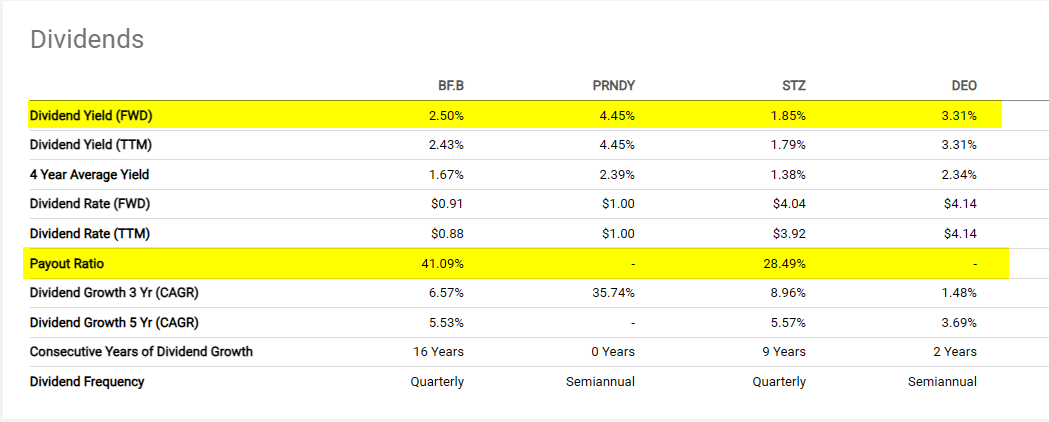Click the Dividend Yield (TTM) row label
This screenshot has height=422, width=1049.
91,145
